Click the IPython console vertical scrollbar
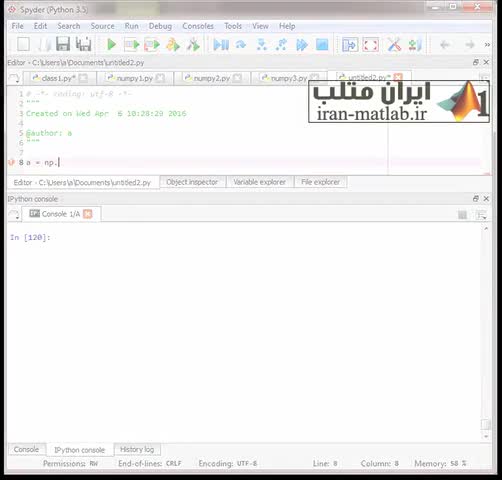 click(486, 332)
